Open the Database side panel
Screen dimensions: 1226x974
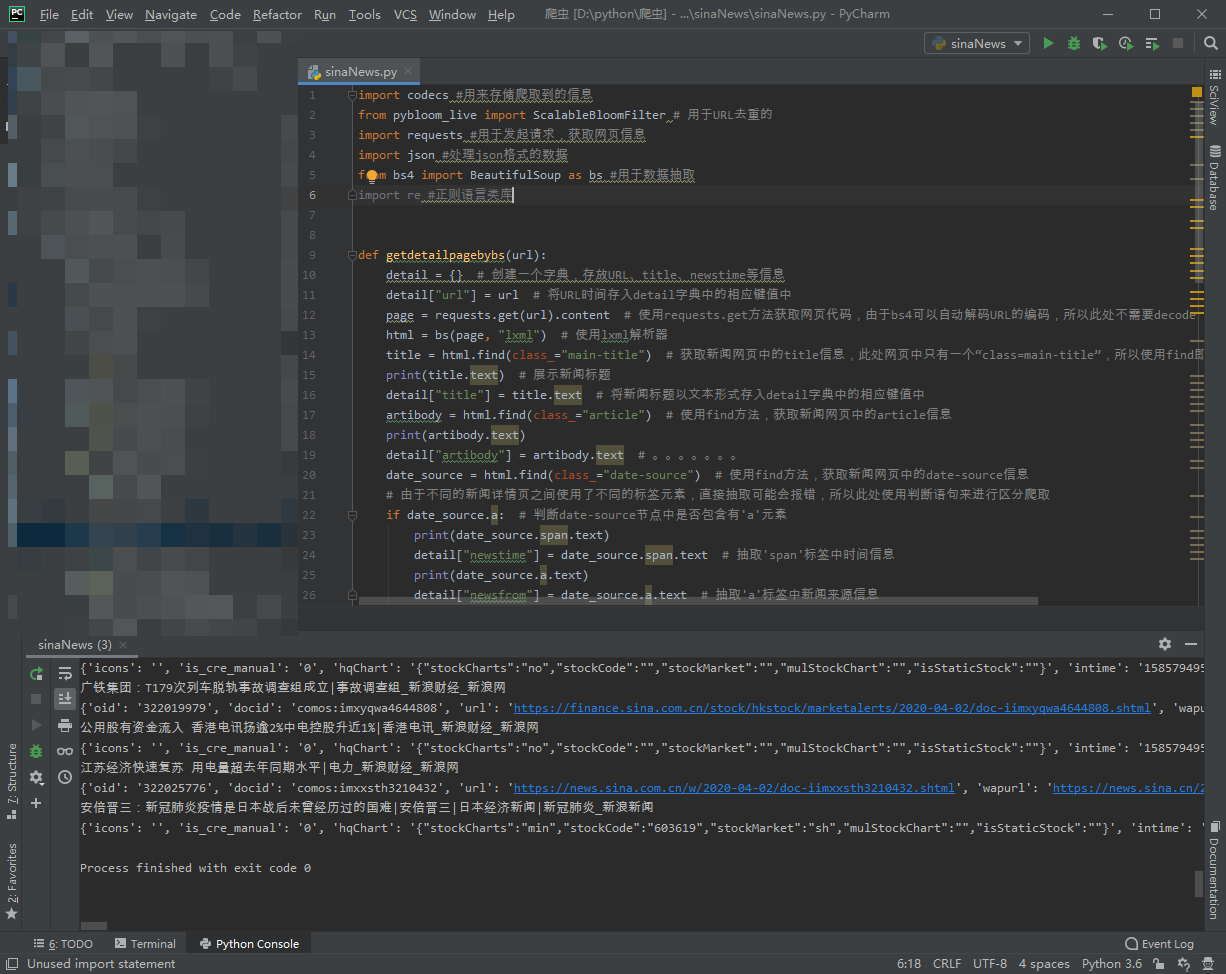tap(1214, 177)
